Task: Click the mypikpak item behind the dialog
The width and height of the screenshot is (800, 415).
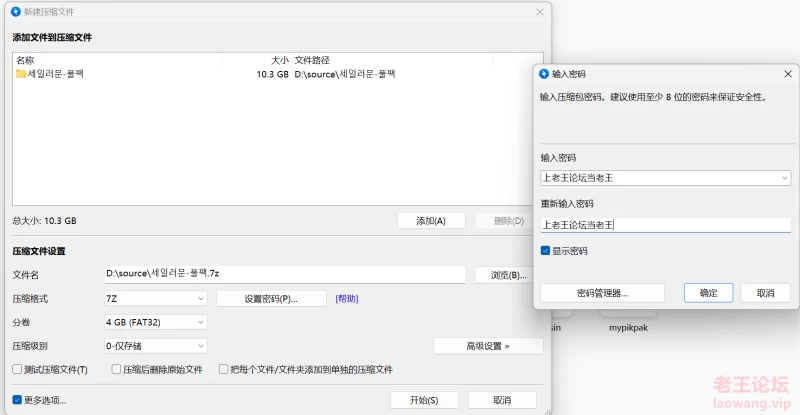Action: pyautogui.click(x=628, y=328)
